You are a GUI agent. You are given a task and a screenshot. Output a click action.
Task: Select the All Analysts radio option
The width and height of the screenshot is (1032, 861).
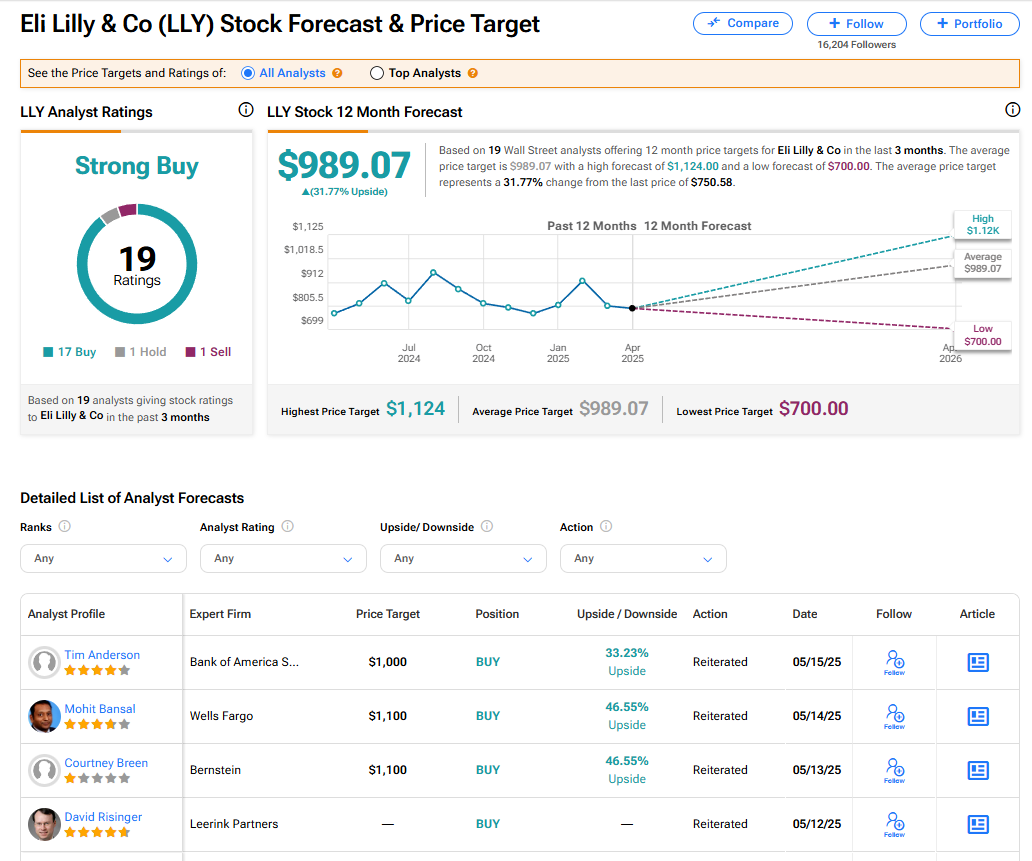[248, 73]
